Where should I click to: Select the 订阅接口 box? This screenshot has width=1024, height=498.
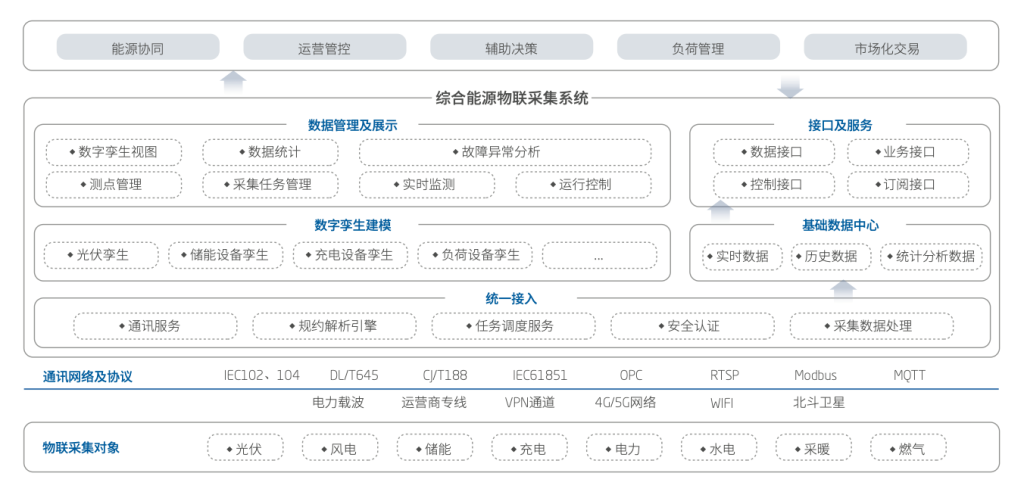click(908, 185)
